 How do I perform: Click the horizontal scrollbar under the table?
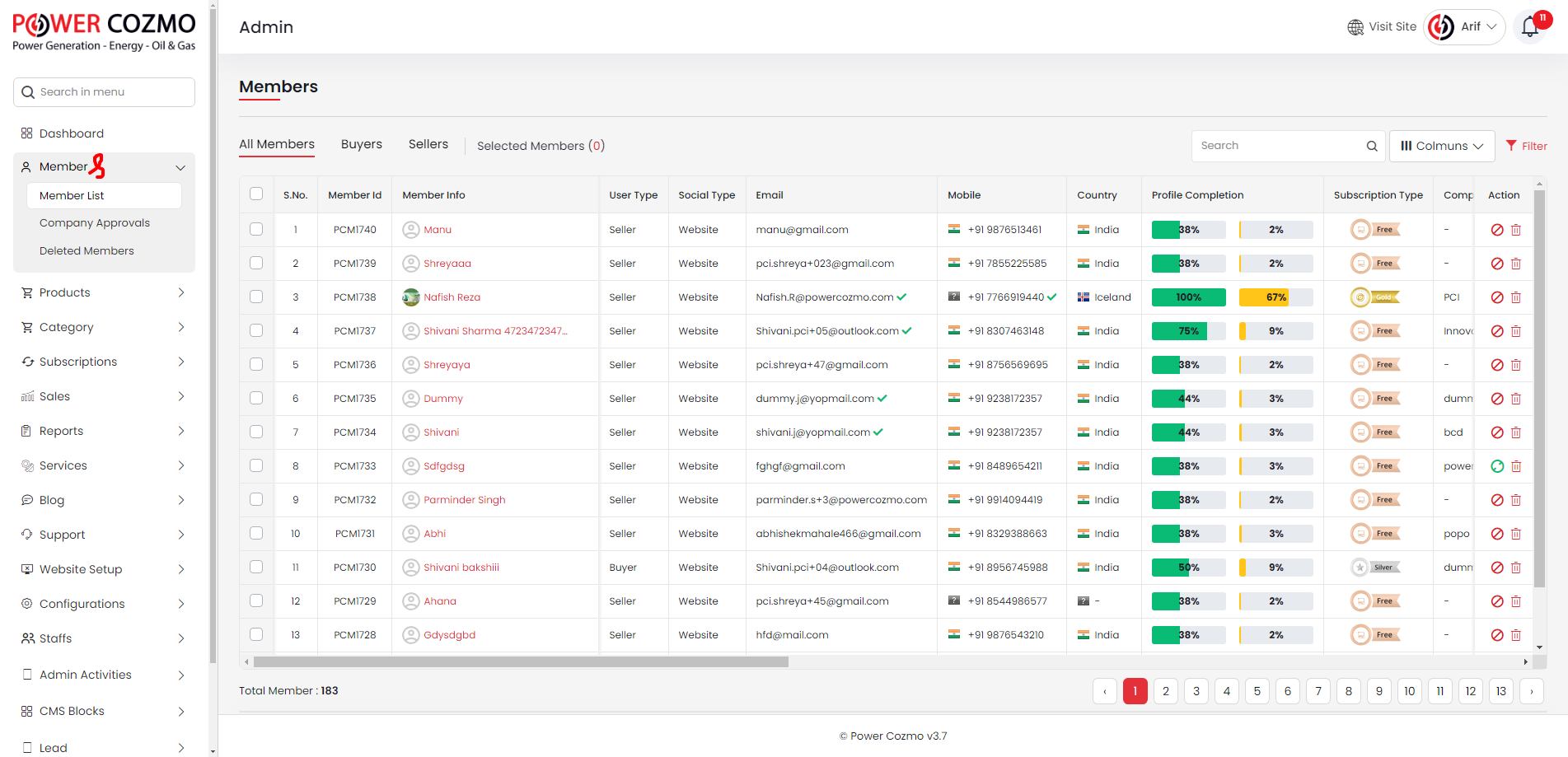coord(521,661)
